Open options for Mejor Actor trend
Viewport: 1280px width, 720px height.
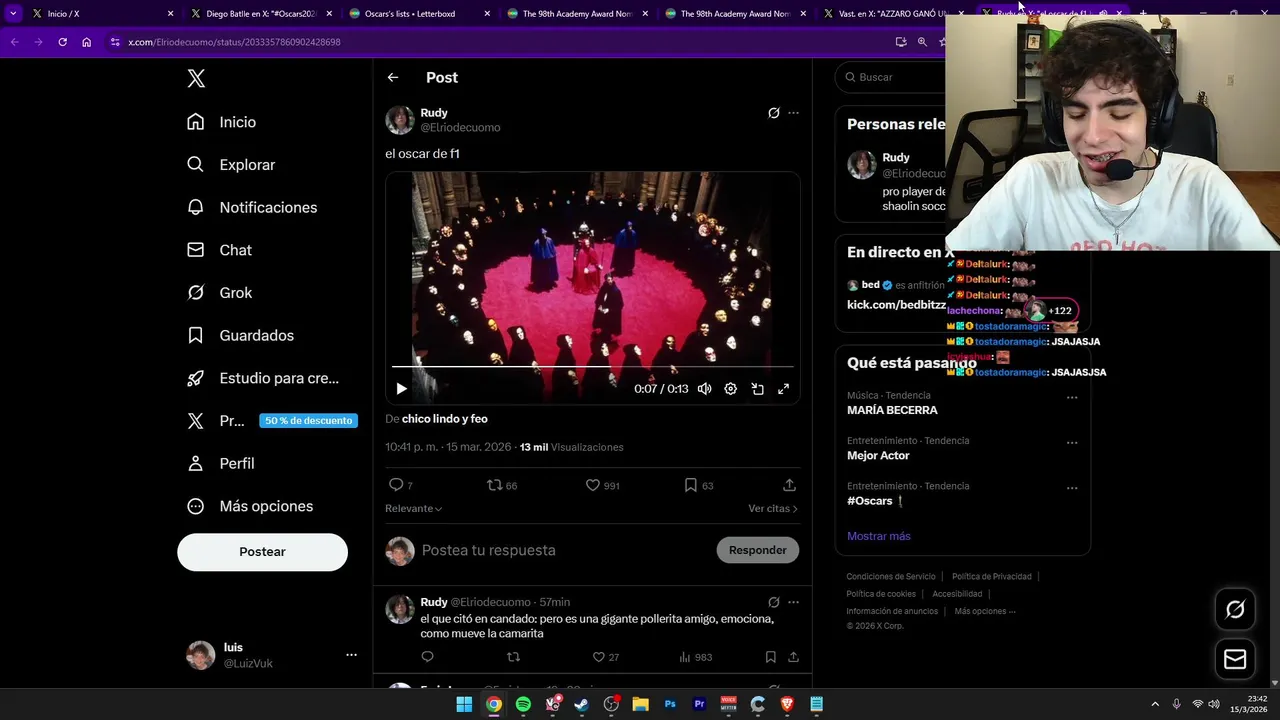tap(1072, 442)
